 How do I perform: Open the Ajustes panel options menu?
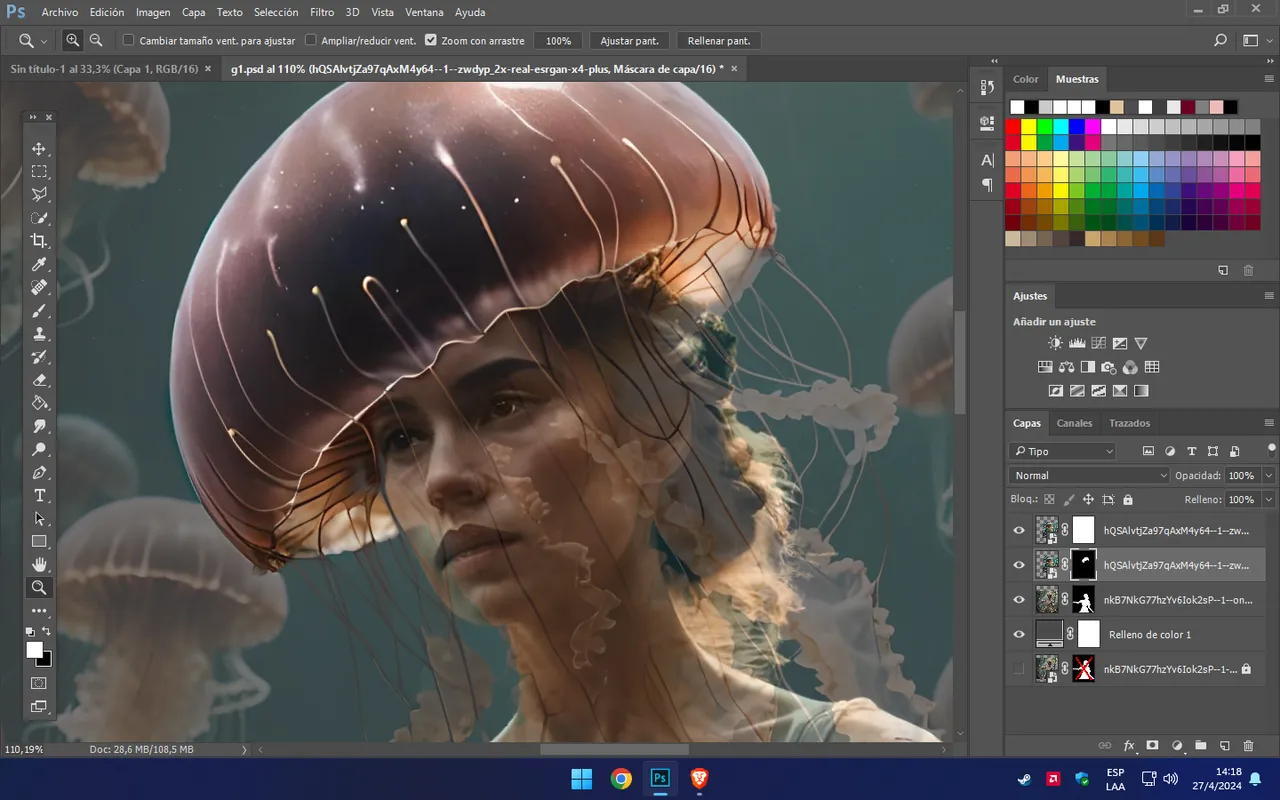coord(1269,296)
